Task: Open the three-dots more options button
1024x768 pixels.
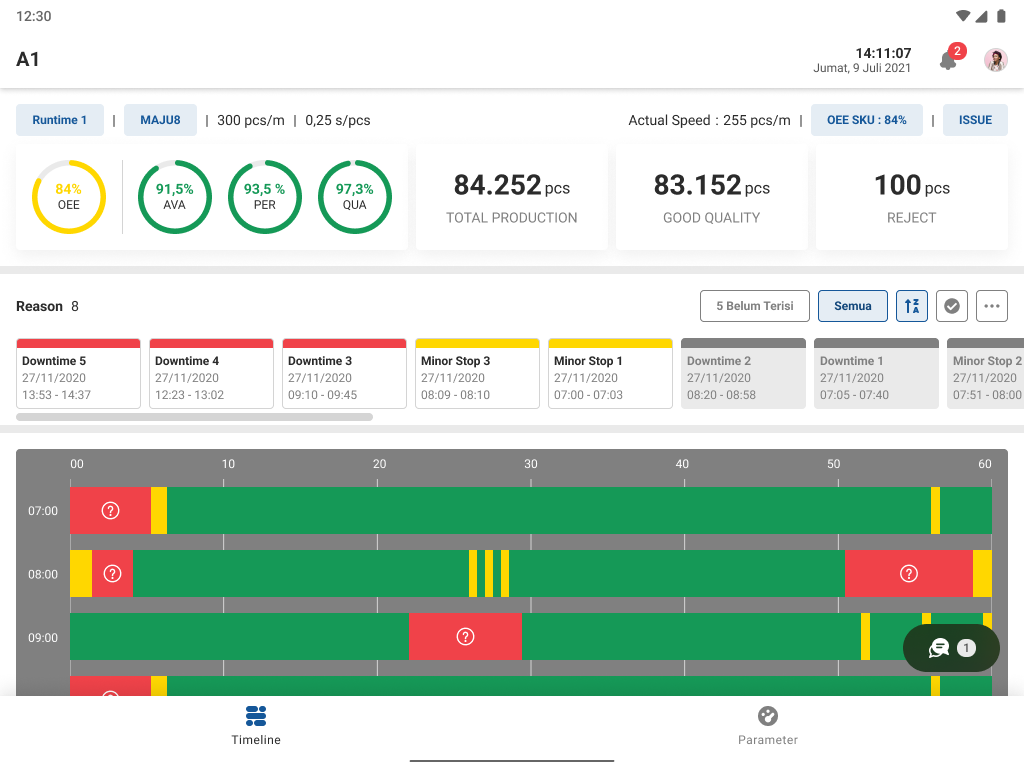Action: tap(991, 306)
